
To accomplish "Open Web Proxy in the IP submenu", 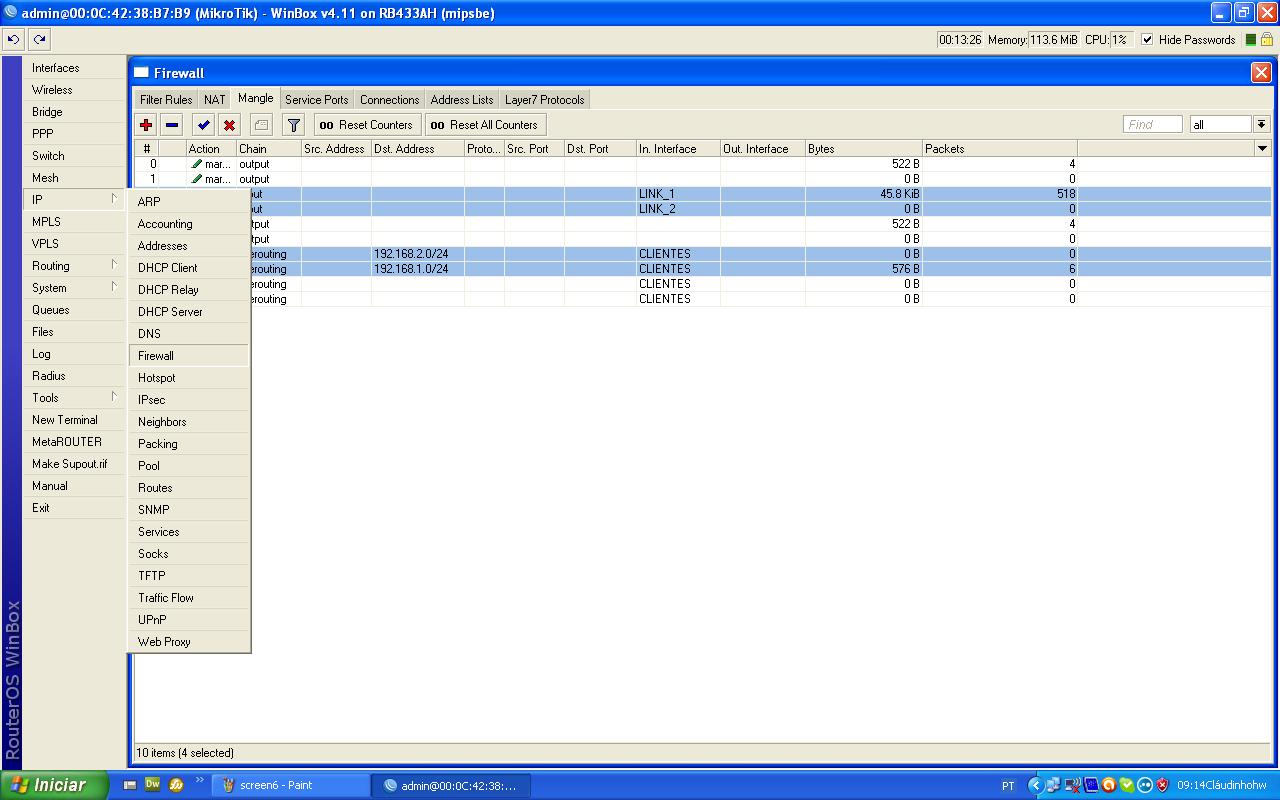I will tap(189, 641).
